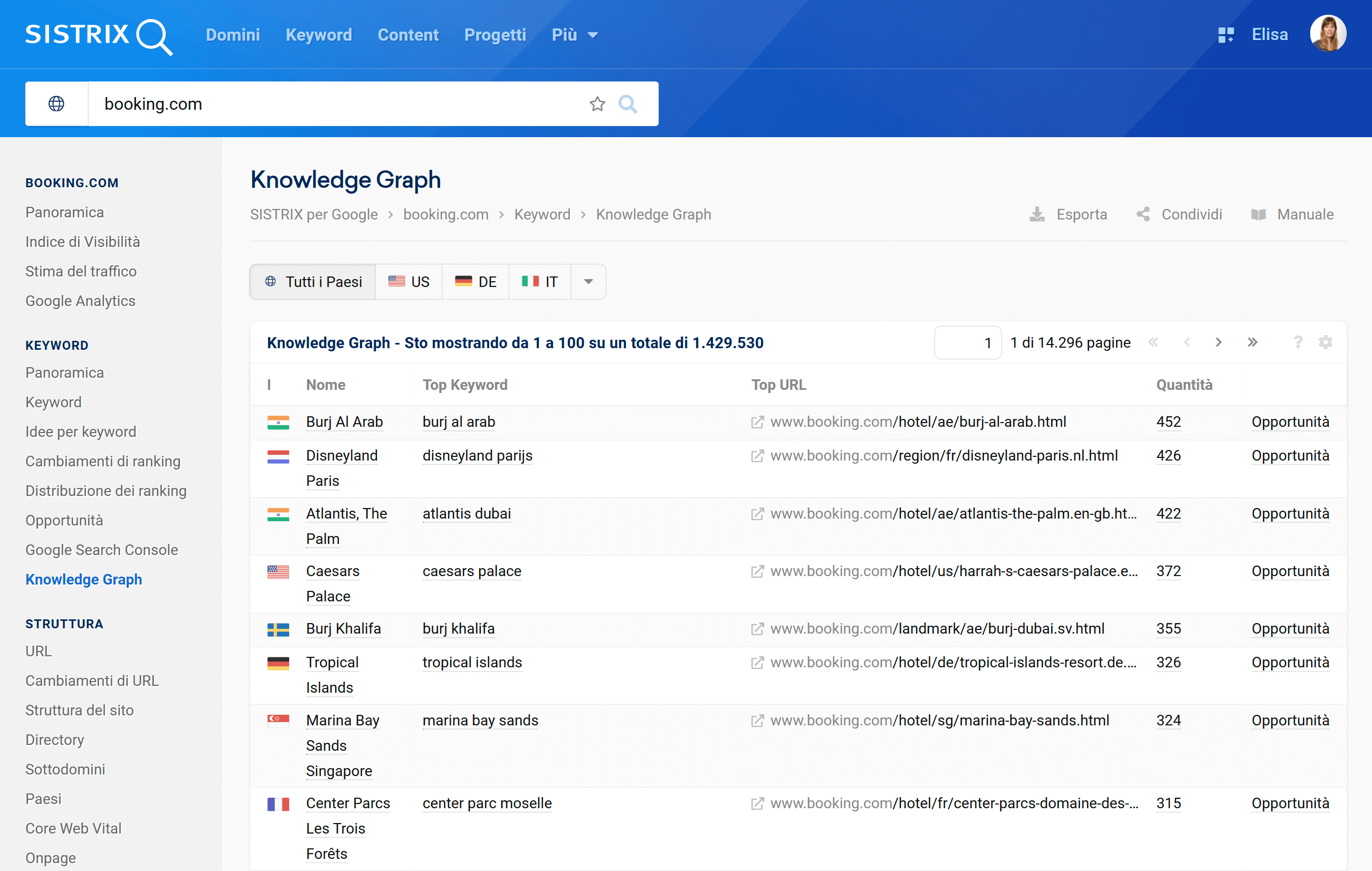Open the dashboard grid icon next to Elisa
Screen dimensions: 1372x871
(1226, 35)
